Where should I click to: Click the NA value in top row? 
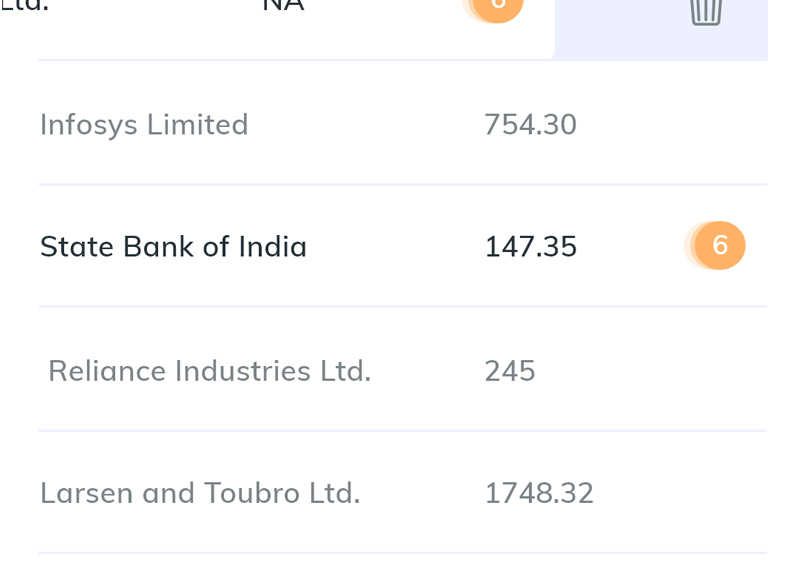(x=284, y=6)
